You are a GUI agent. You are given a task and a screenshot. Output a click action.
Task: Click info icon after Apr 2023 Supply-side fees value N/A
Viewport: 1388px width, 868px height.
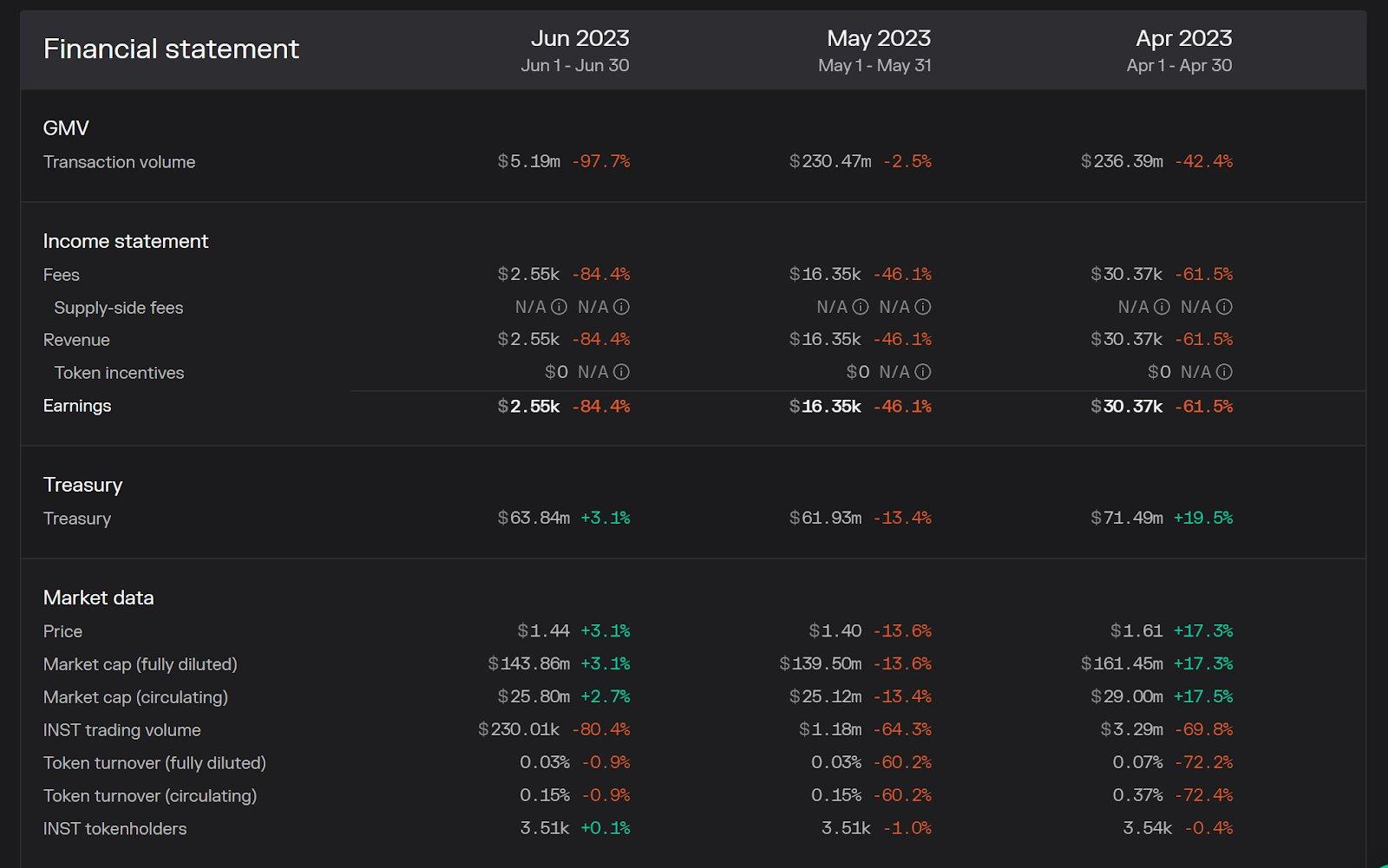pos(1162,307)
